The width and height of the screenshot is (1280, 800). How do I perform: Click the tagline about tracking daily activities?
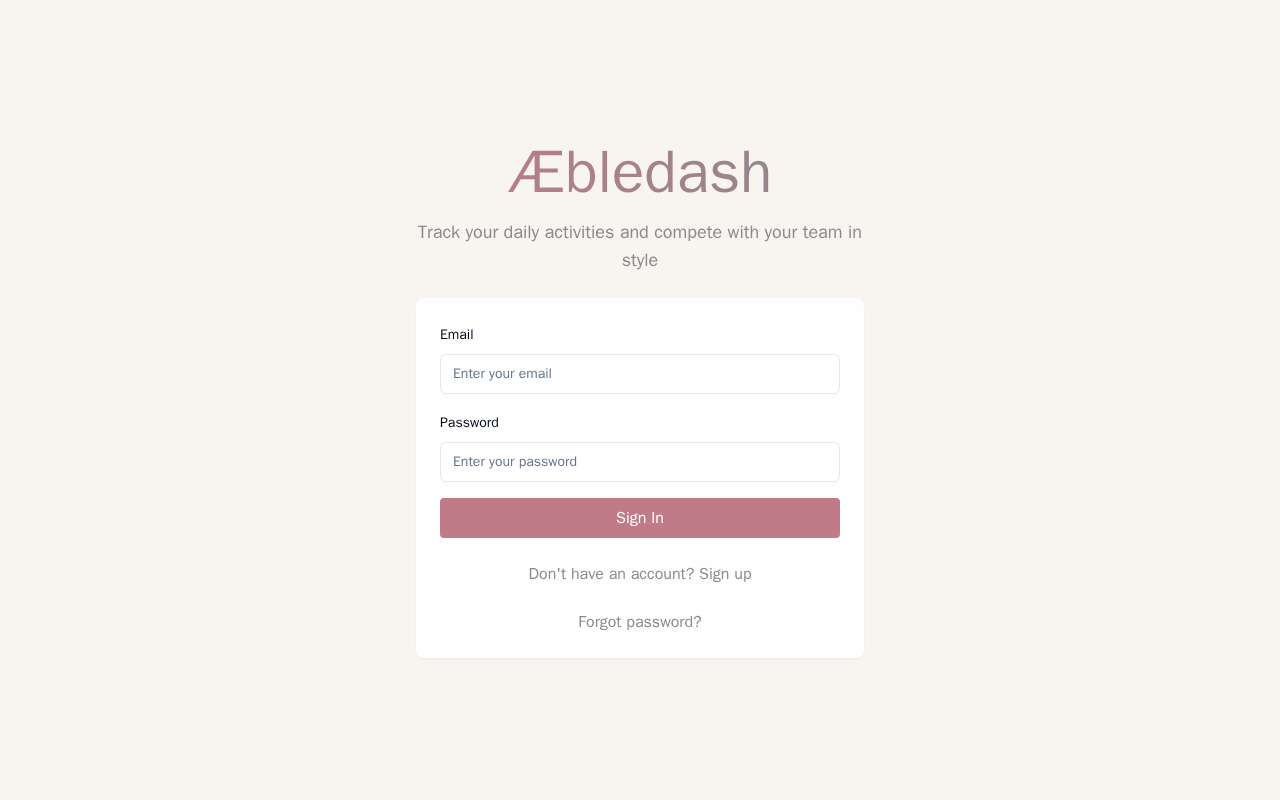(640, 233)
